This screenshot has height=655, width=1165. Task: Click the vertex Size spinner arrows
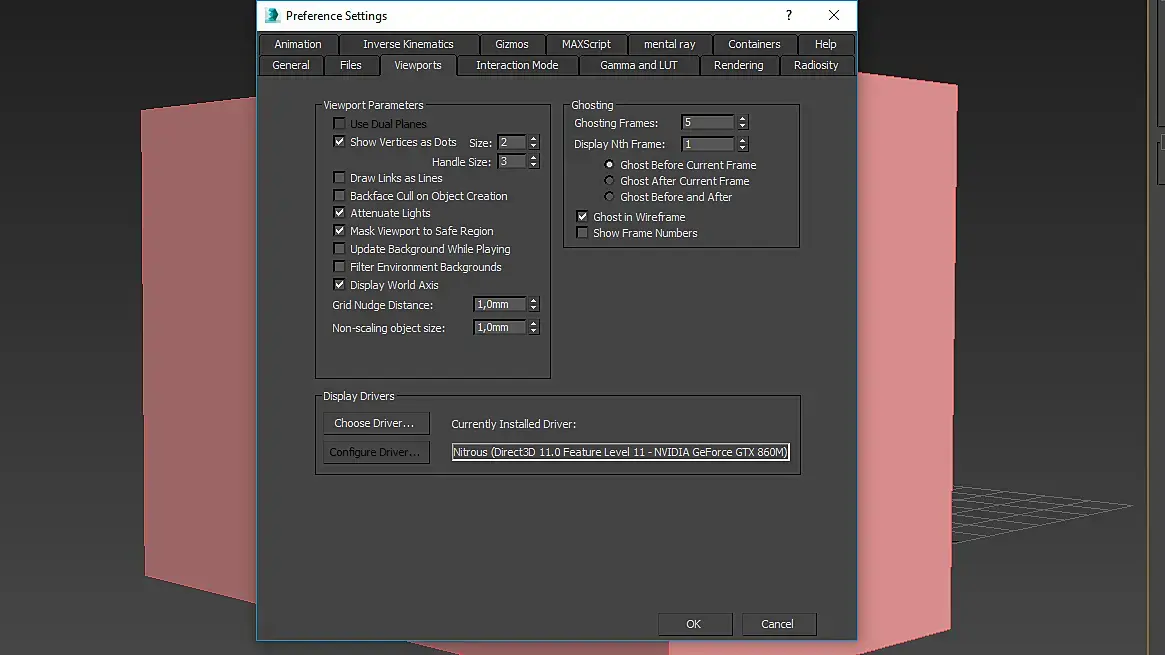pos(533,143)
